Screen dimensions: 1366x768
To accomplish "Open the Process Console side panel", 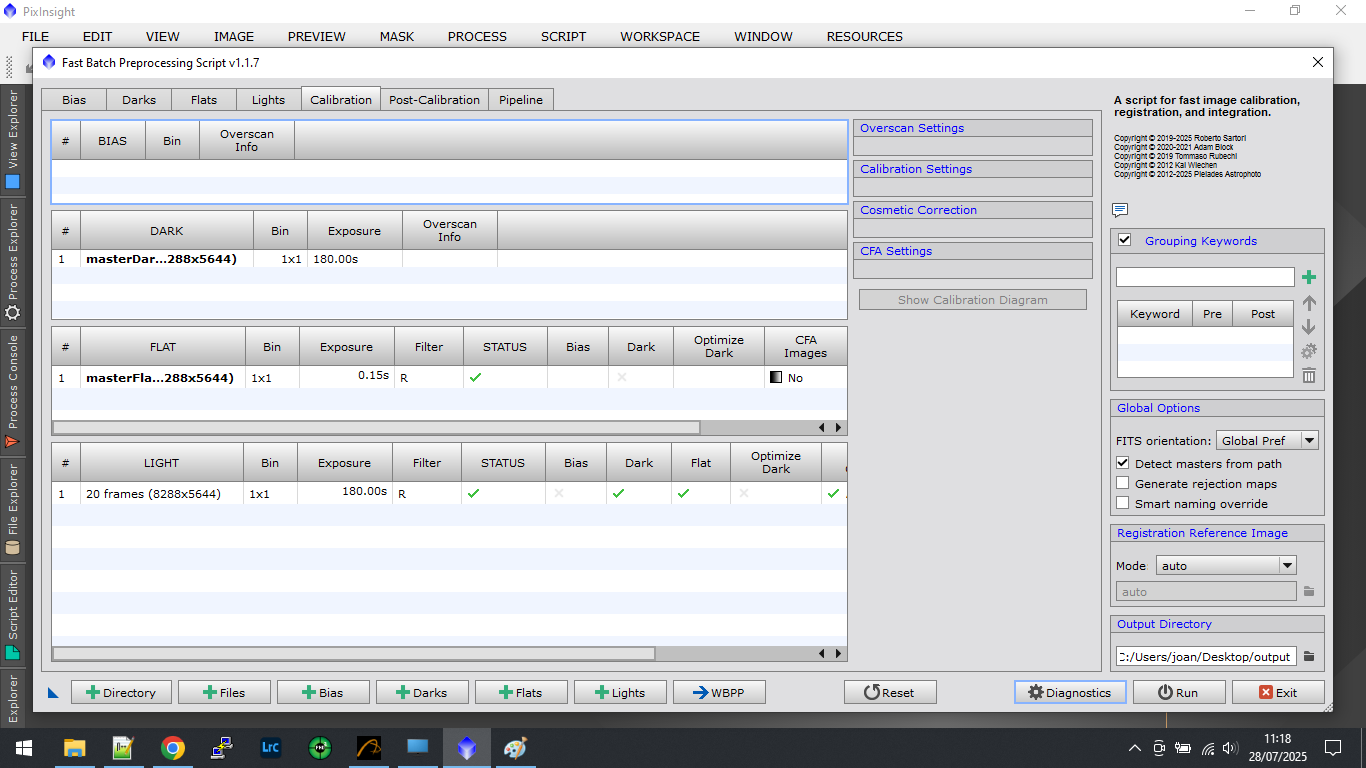I will 13,392.
